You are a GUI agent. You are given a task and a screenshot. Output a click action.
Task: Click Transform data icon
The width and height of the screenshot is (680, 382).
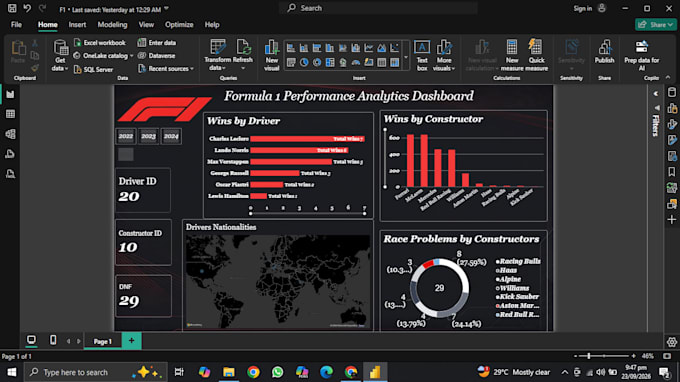(x=217, y=47)
